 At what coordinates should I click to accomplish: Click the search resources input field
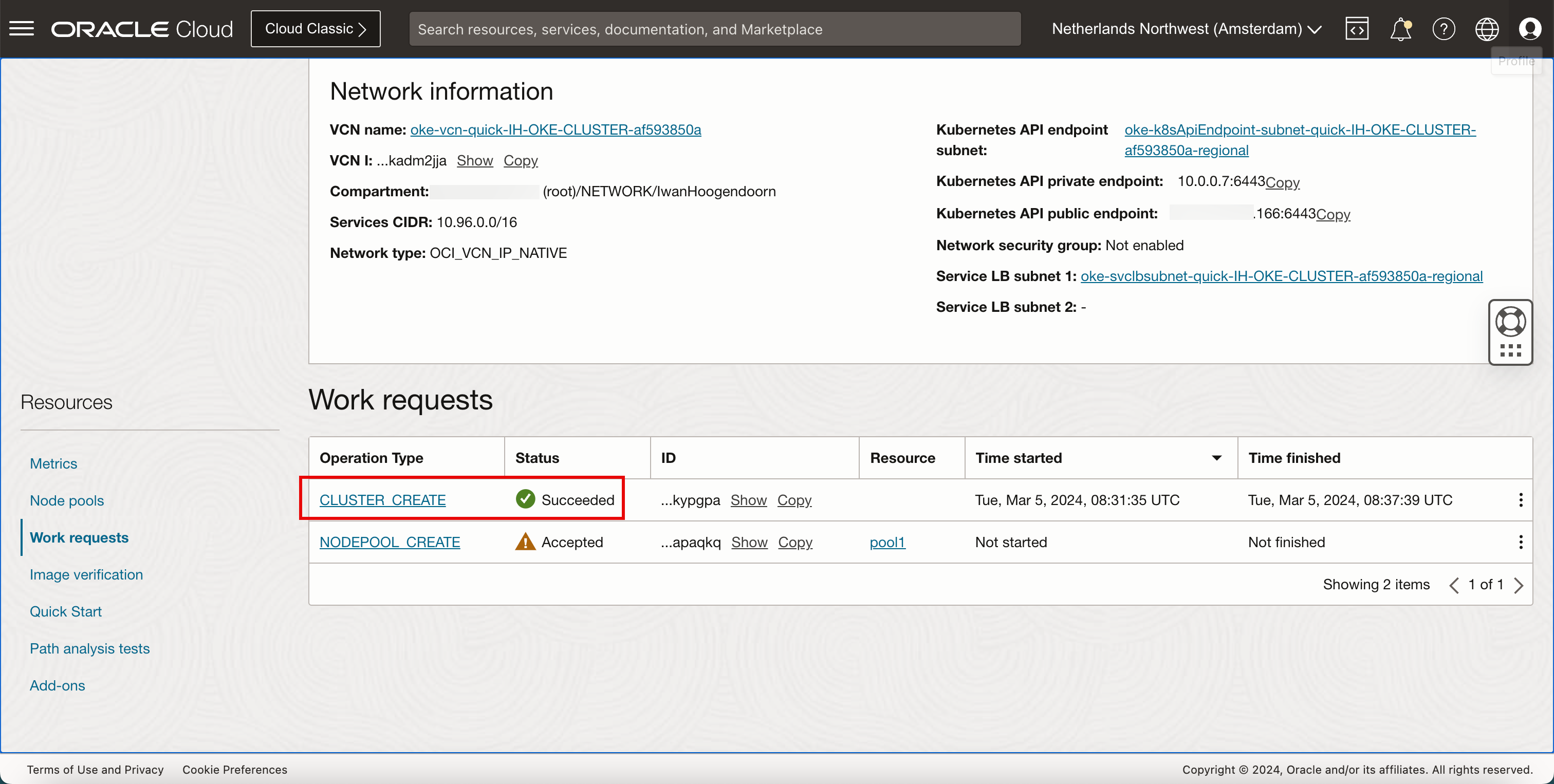(714, 29)
